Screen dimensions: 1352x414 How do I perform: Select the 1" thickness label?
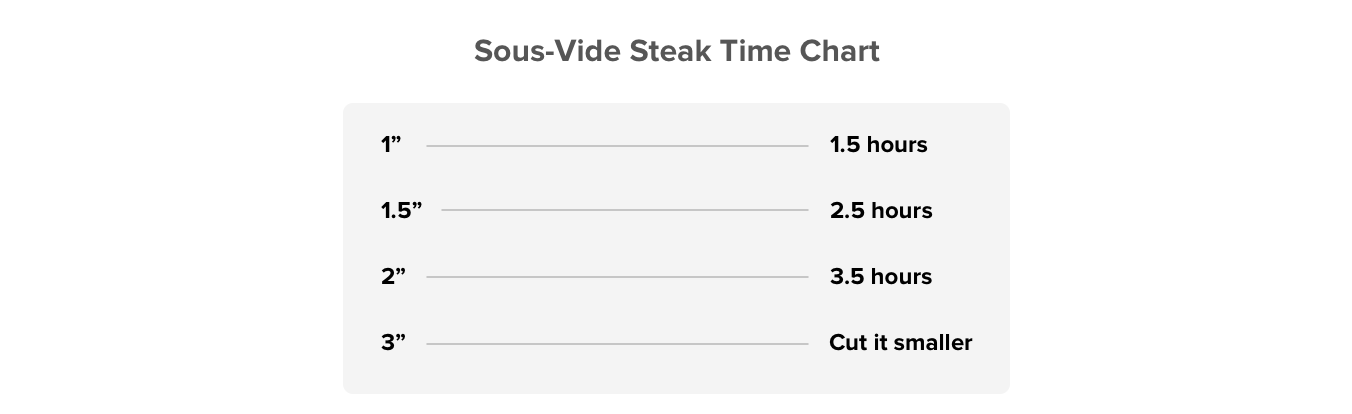coord(391,145)
